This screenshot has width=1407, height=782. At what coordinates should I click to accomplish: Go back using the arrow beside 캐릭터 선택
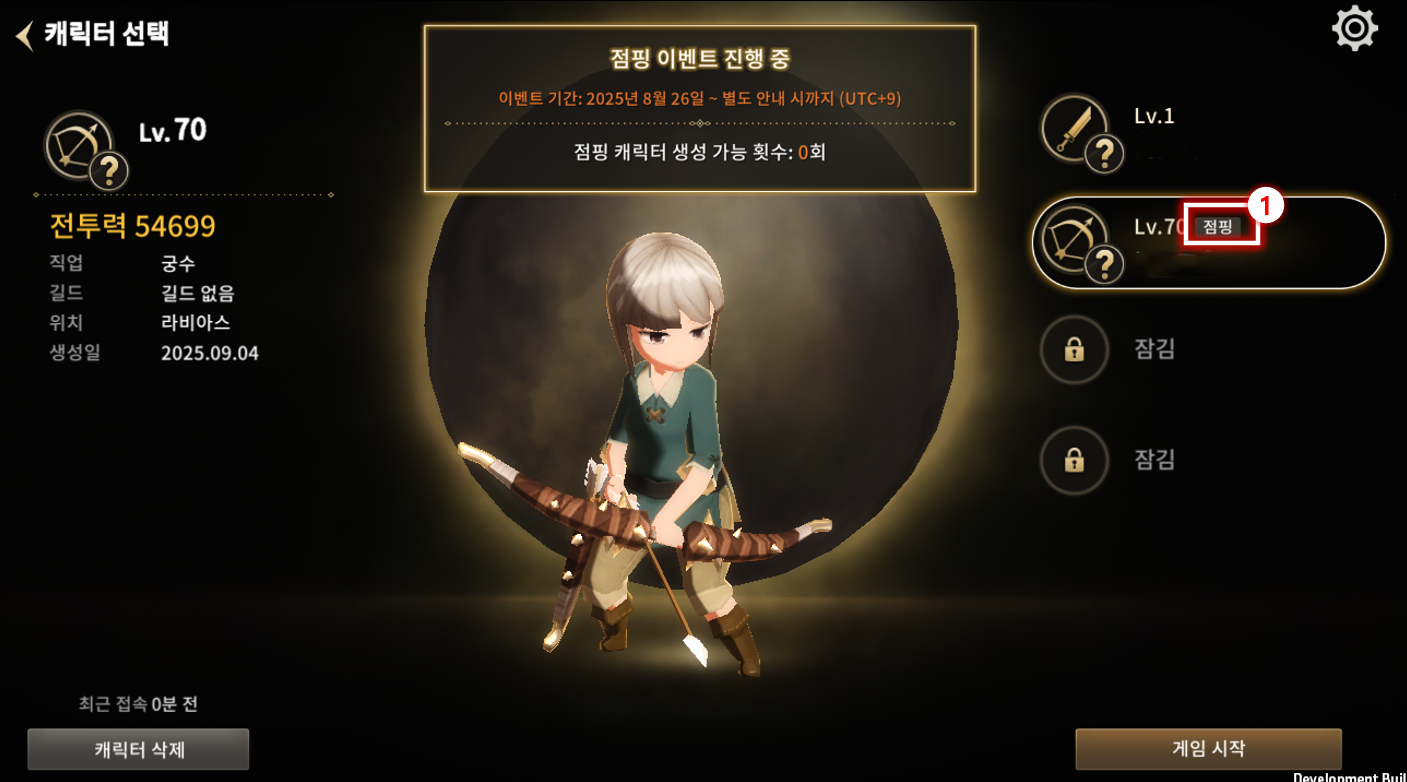point(25,36)
